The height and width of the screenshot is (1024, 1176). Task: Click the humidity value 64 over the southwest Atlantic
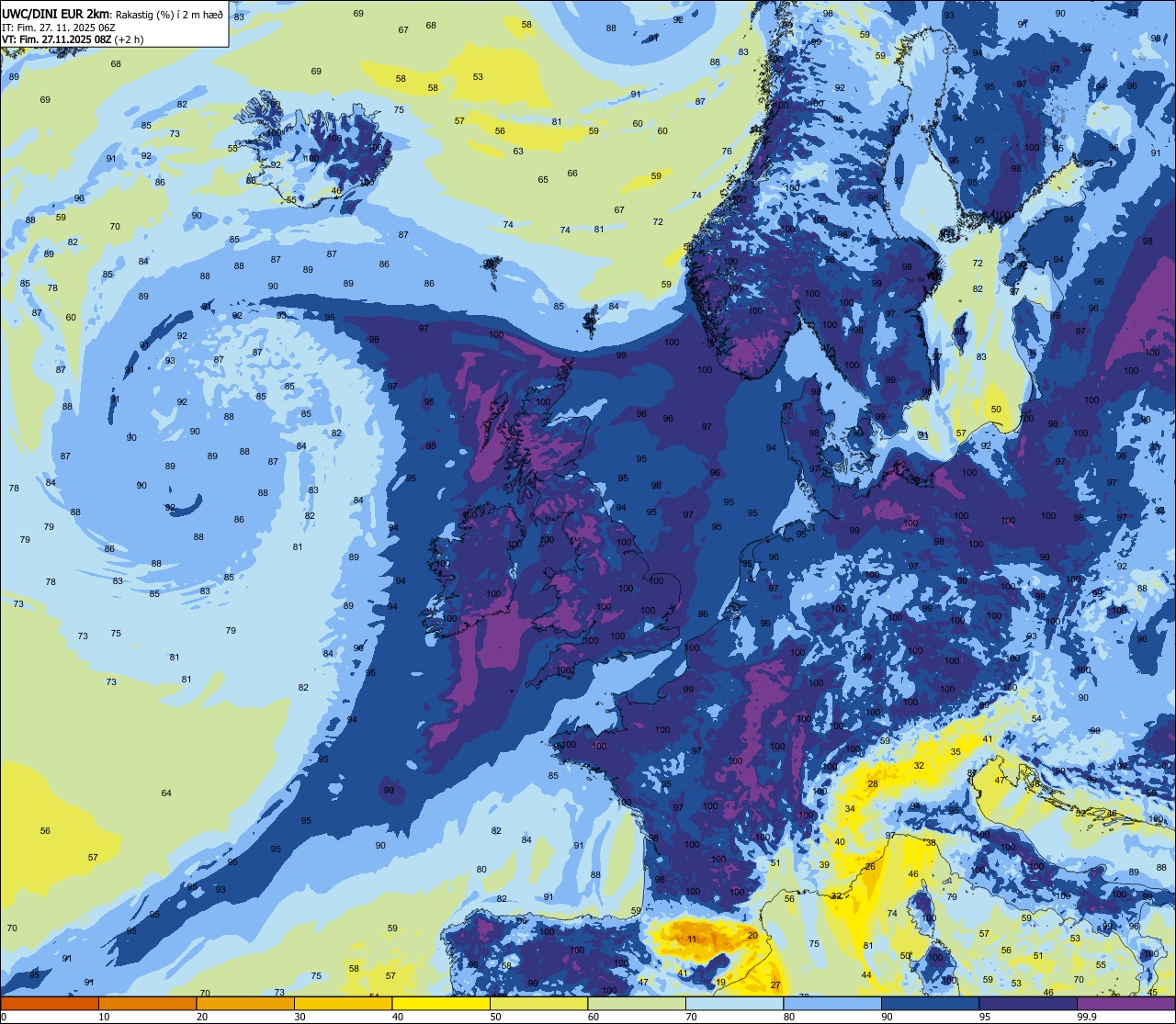point(166,793)
